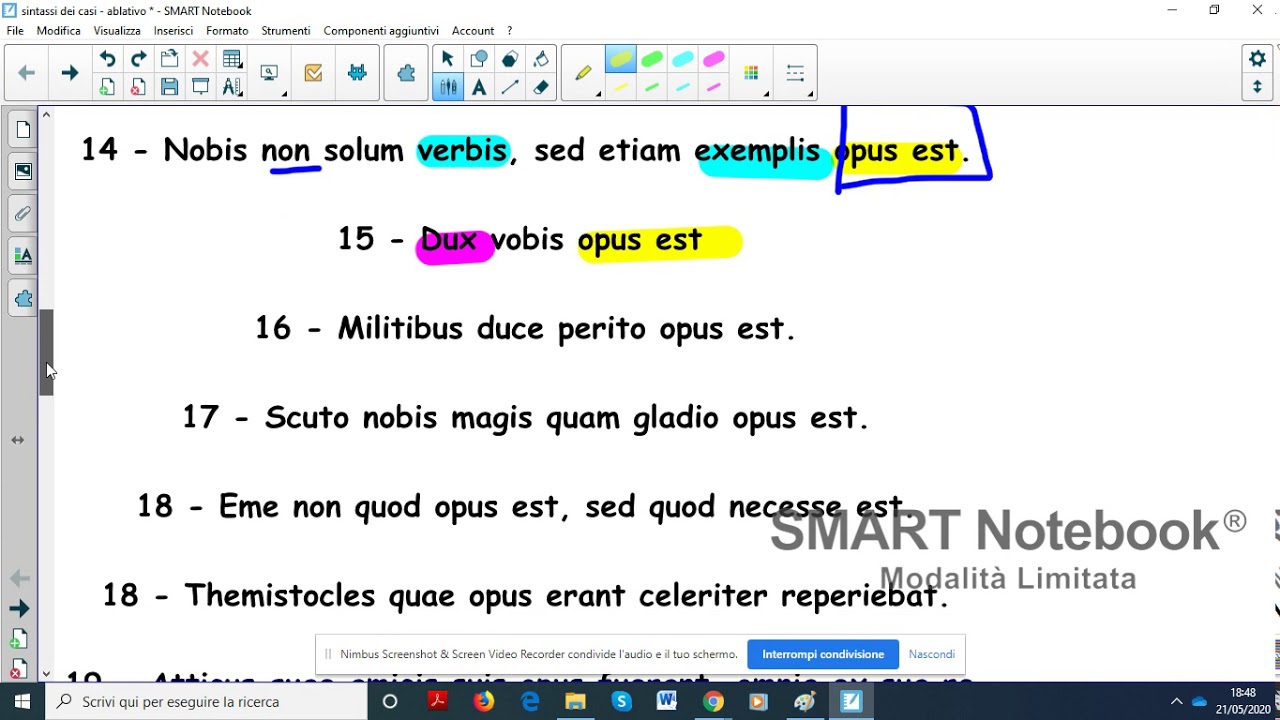Viewport: 1280px width, 720px height.
Task: Open measurement tools icon
Action: click(232, 87)
